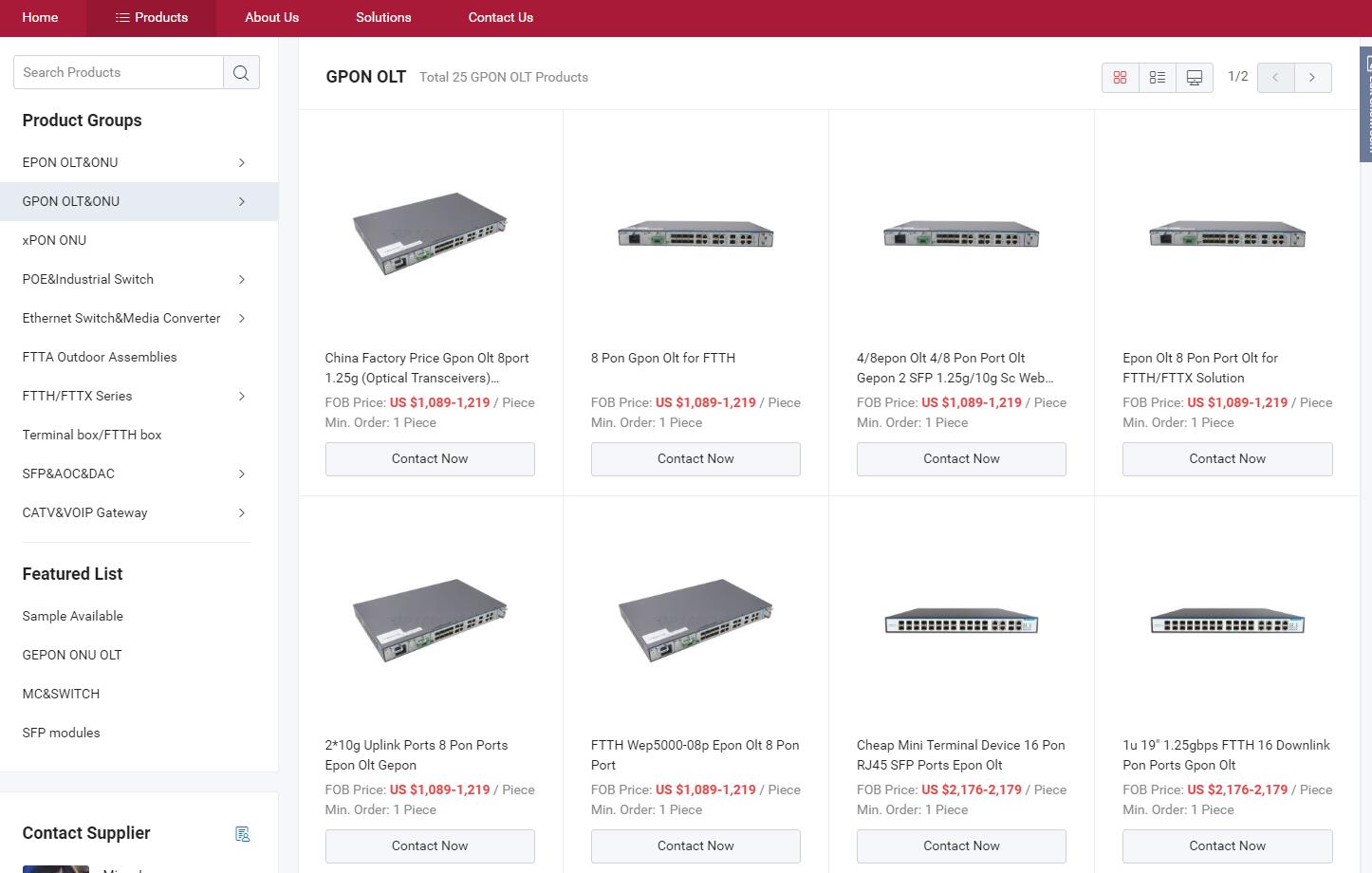Image resolution: width=1372 pixels, height=873 pixels.
Task: Open Cheap Mini Terminal Device image
Action: [x=961, y=621]
